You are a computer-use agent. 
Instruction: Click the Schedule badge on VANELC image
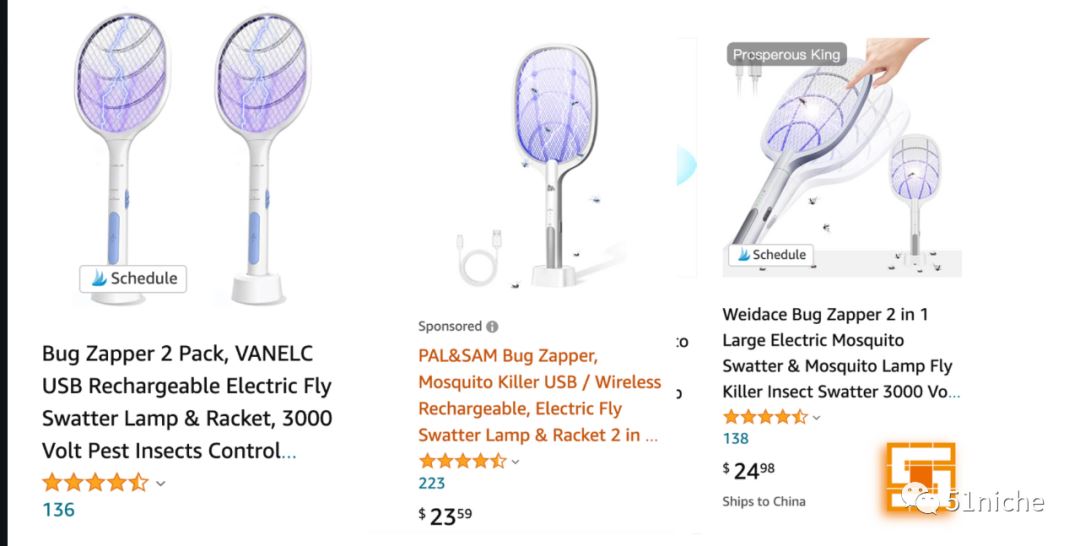(x=133, y=279)
